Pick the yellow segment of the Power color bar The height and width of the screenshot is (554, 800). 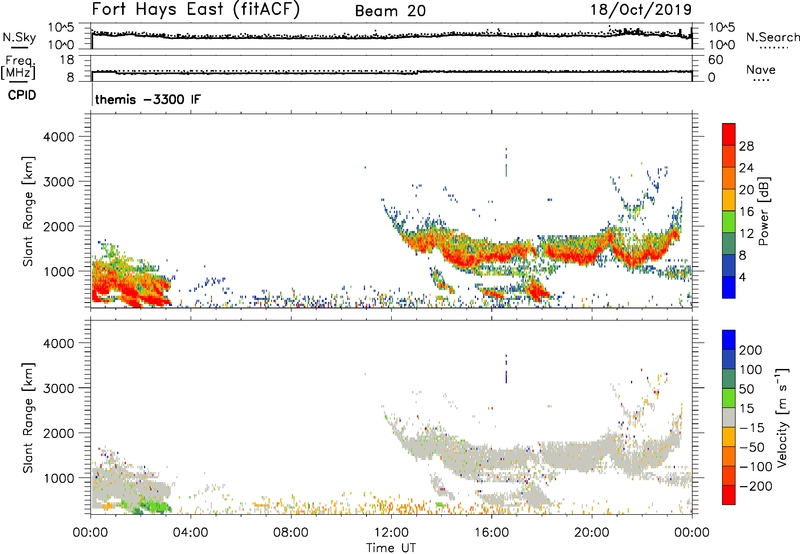click(x=729, y=200)
